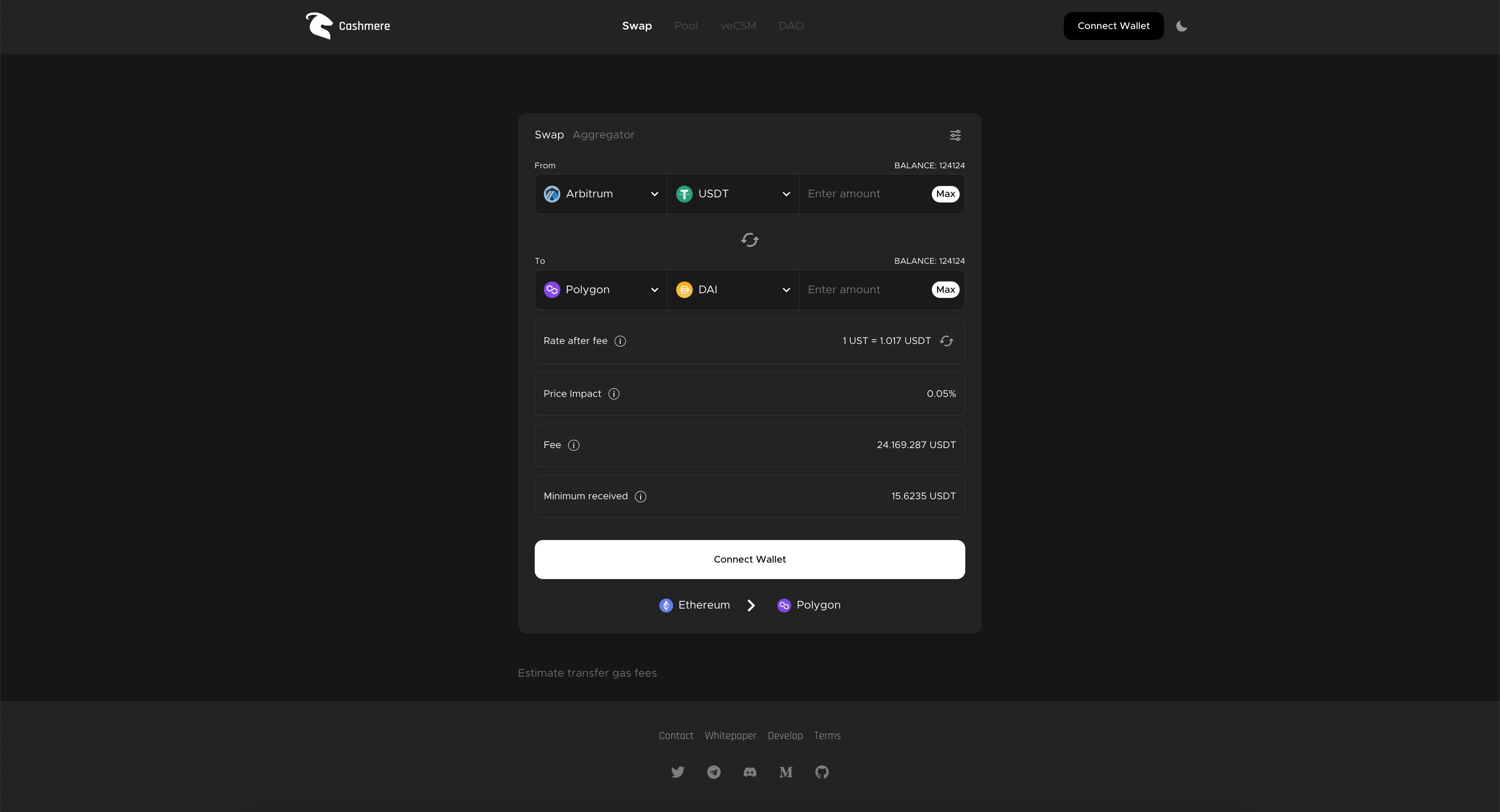Click the info icon next to Minimum received
The image size is (1500, 812).
click(641, 496)
